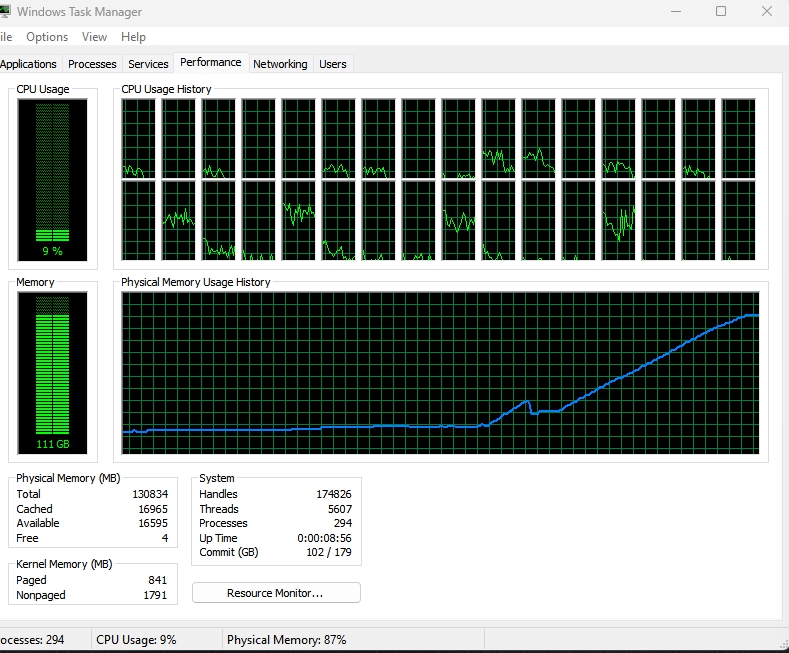This screenshot has height=653, width=789.
Task: Click status bar Physical Memory: 87%
Action: [286, 640]
